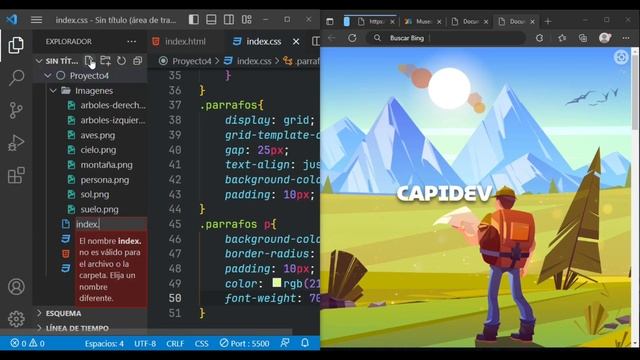Close the index.css editor tab
This screenshot has width=640, height=360.
coord(296,42)
